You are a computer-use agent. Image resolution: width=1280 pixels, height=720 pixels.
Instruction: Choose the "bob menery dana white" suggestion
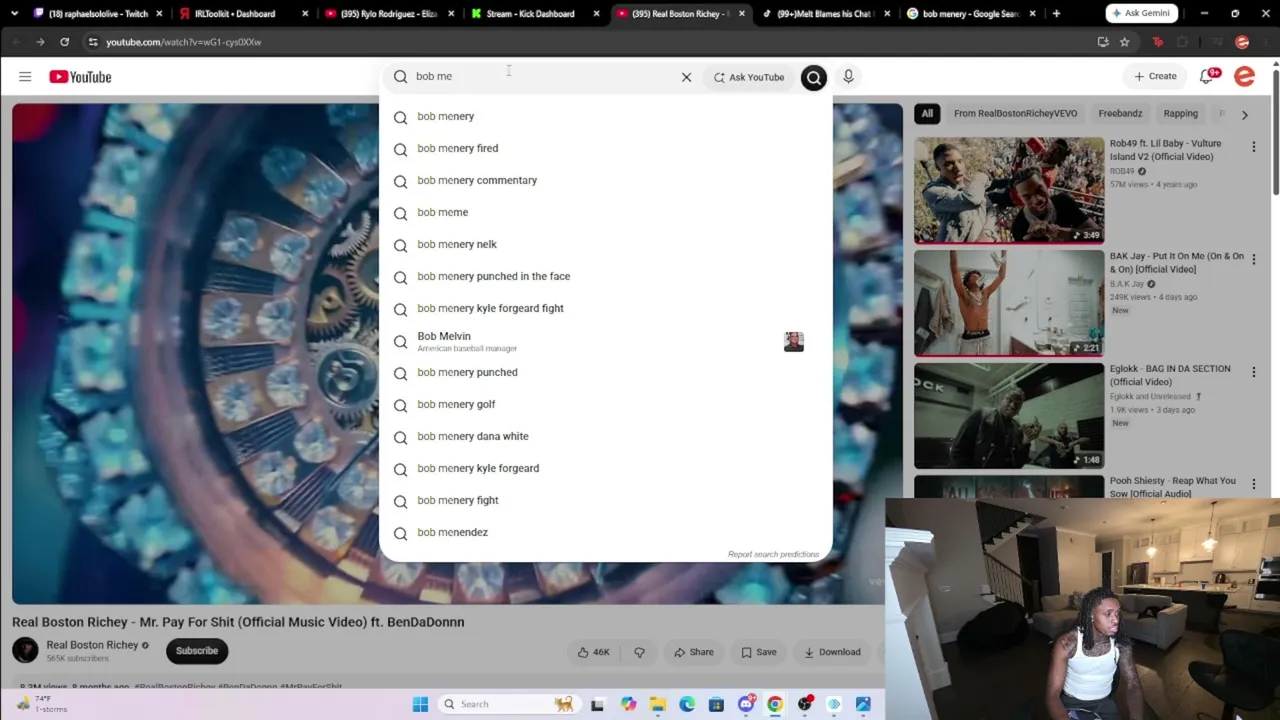point(605,436)
